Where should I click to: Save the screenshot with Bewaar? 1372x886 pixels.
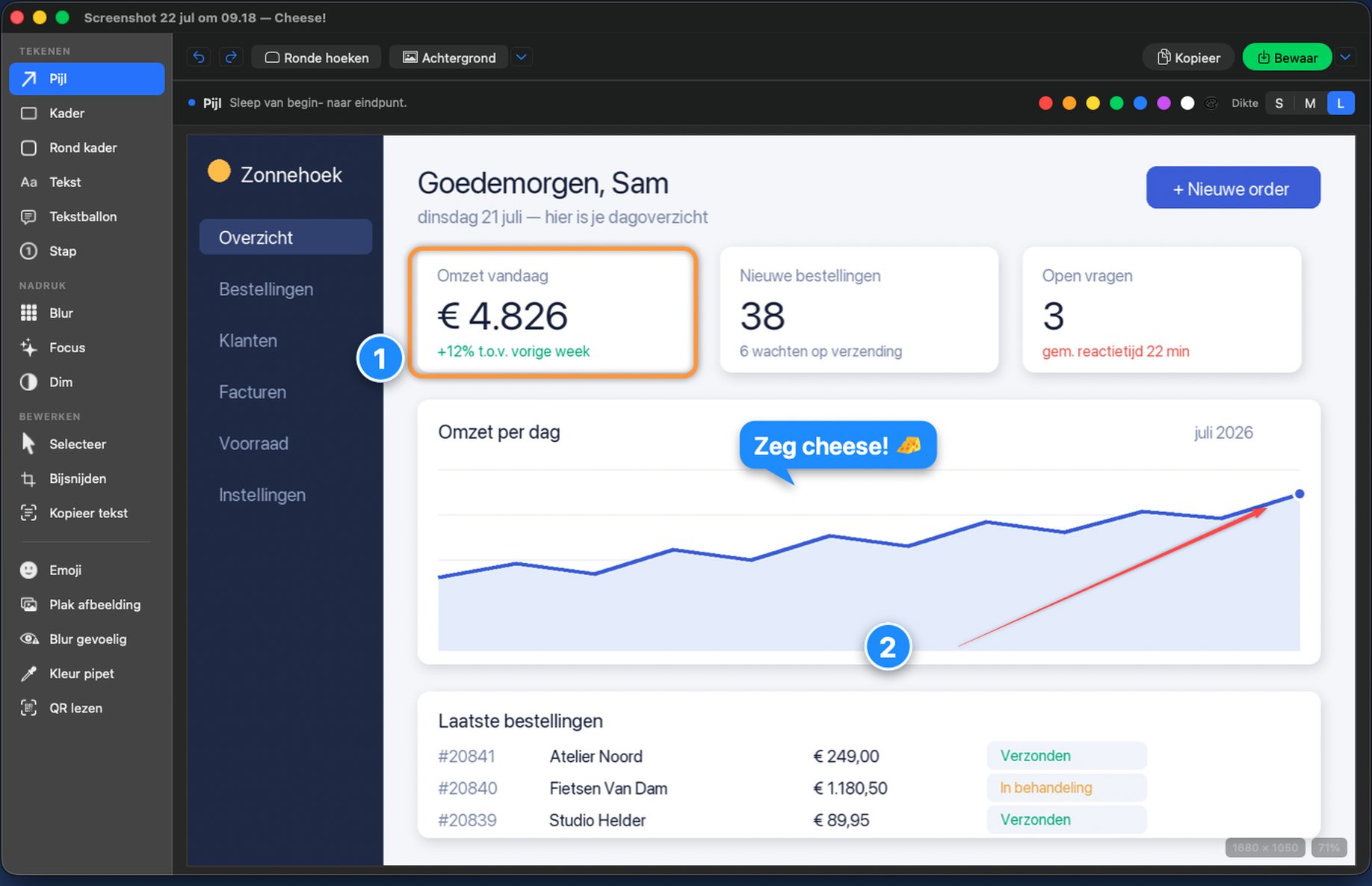click(x=1287, y=57)
